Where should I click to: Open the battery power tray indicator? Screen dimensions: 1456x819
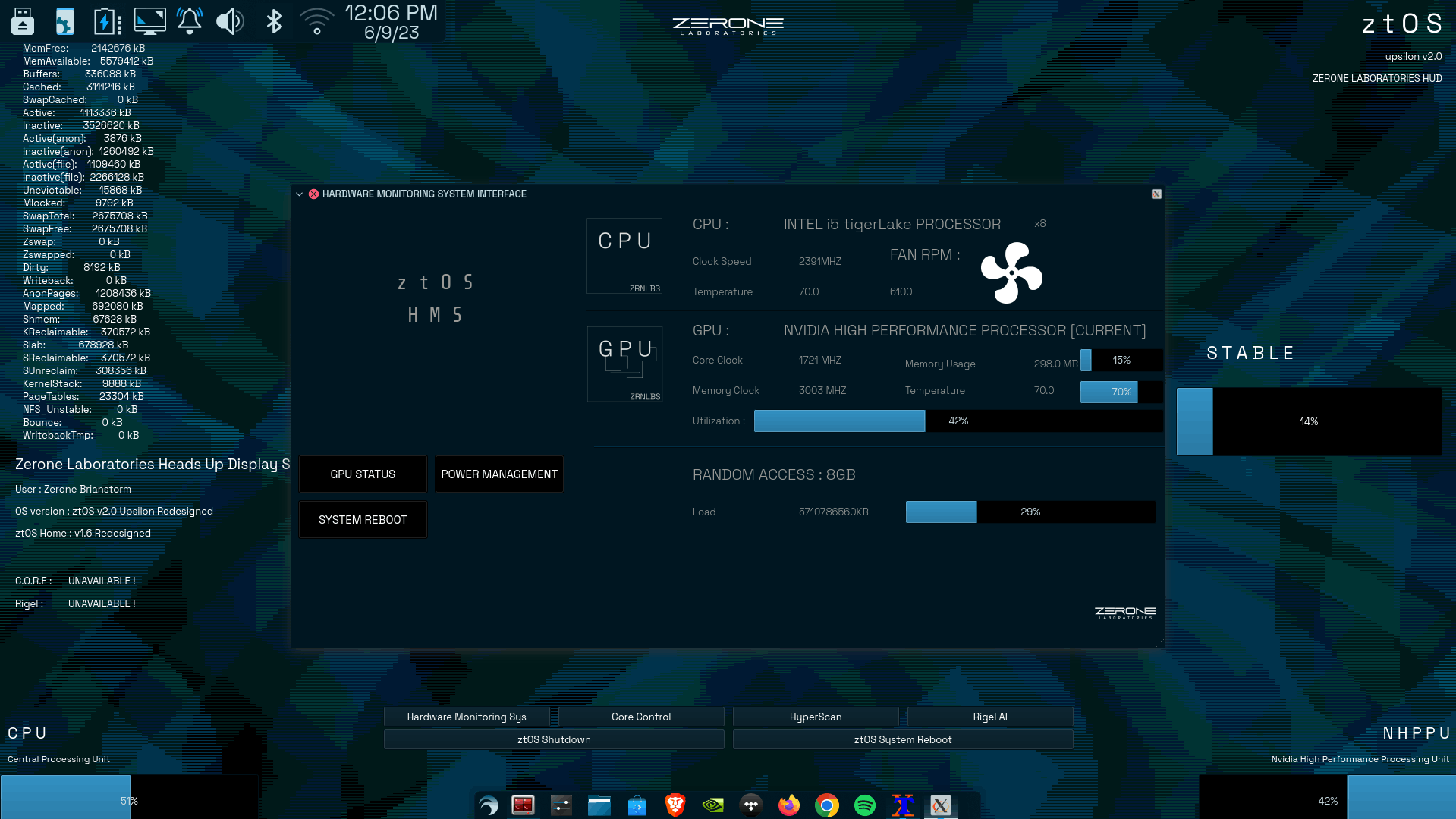[107, 21]
